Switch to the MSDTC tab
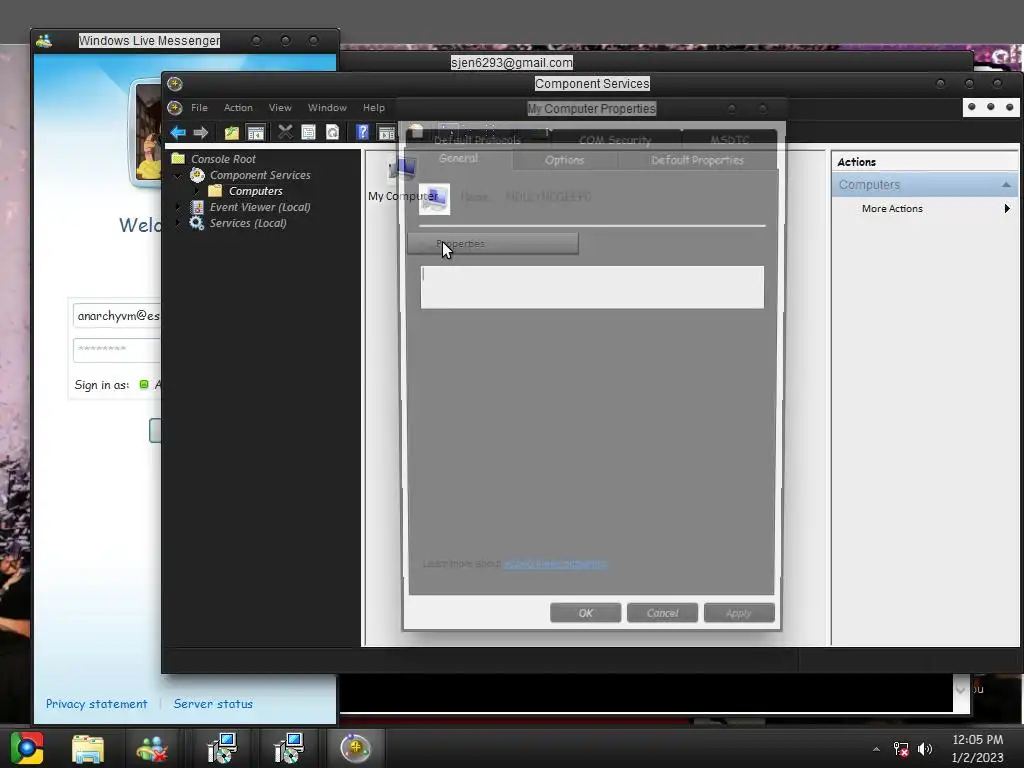This screenshot has width=1024, height=768. 729,140
